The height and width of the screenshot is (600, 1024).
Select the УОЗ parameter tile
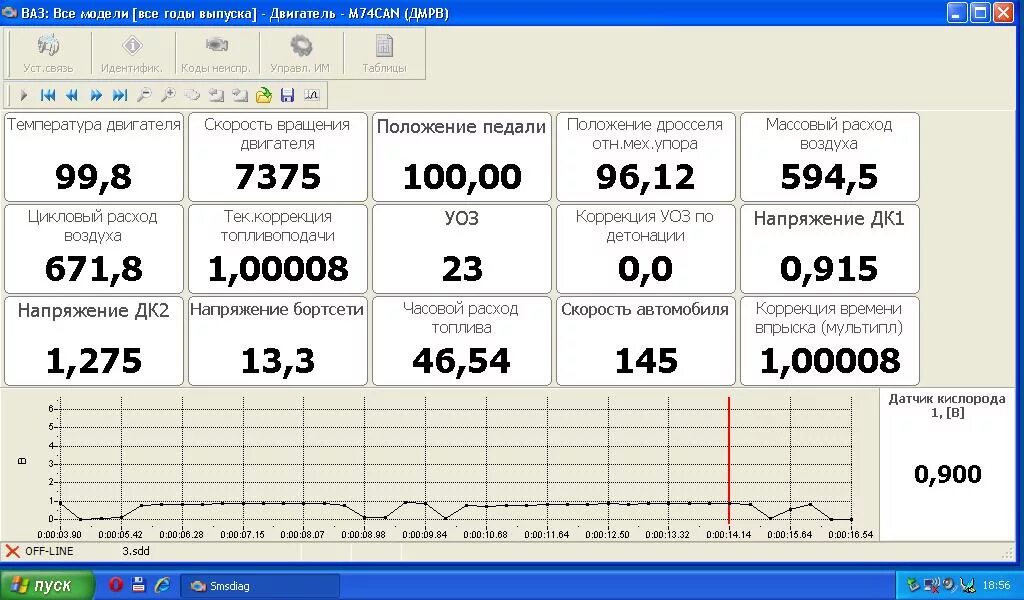coord(462,249)
